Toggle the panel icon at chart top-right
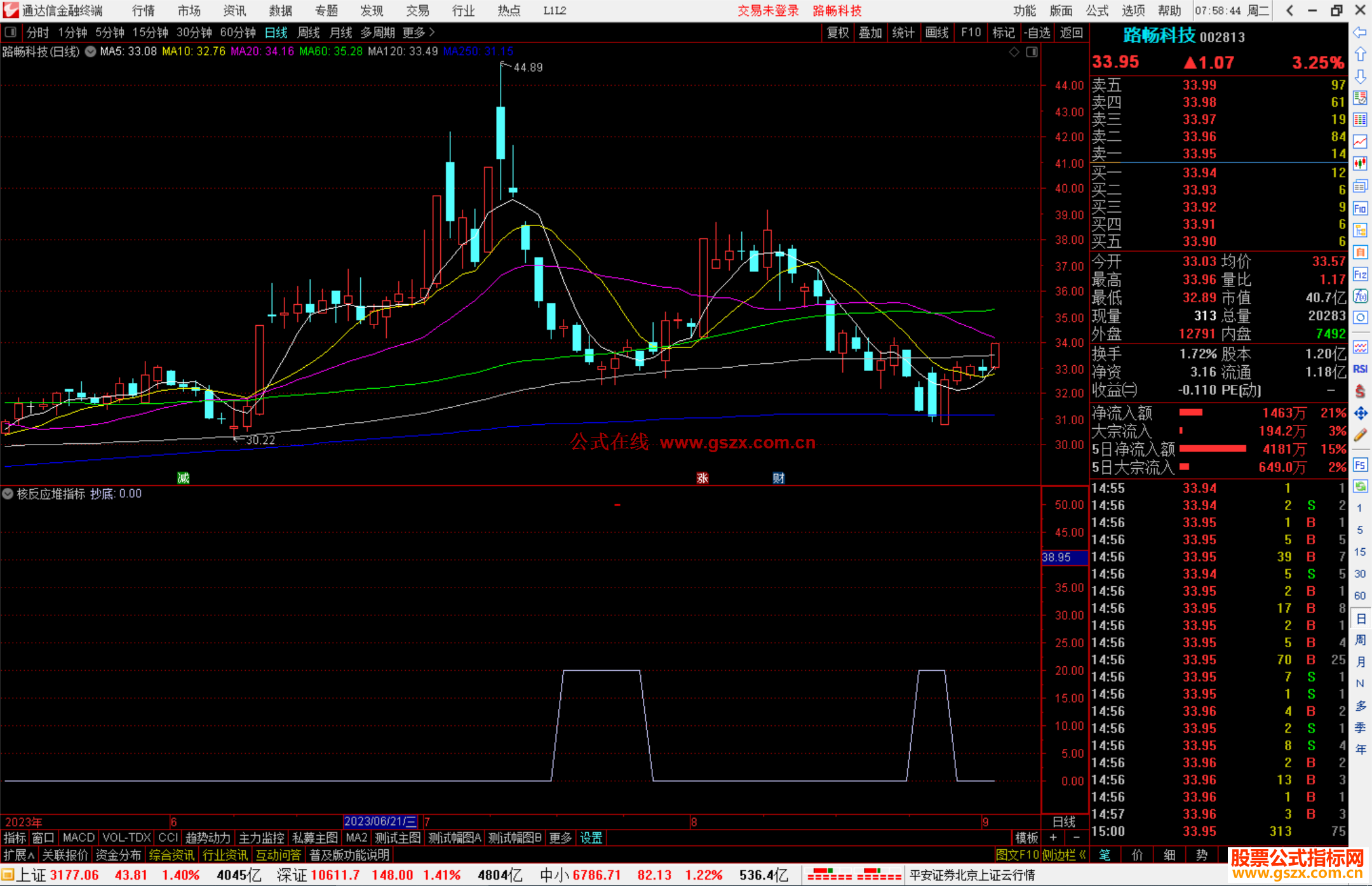Viewport: 1372px width, 886px height. point(1032,52)
